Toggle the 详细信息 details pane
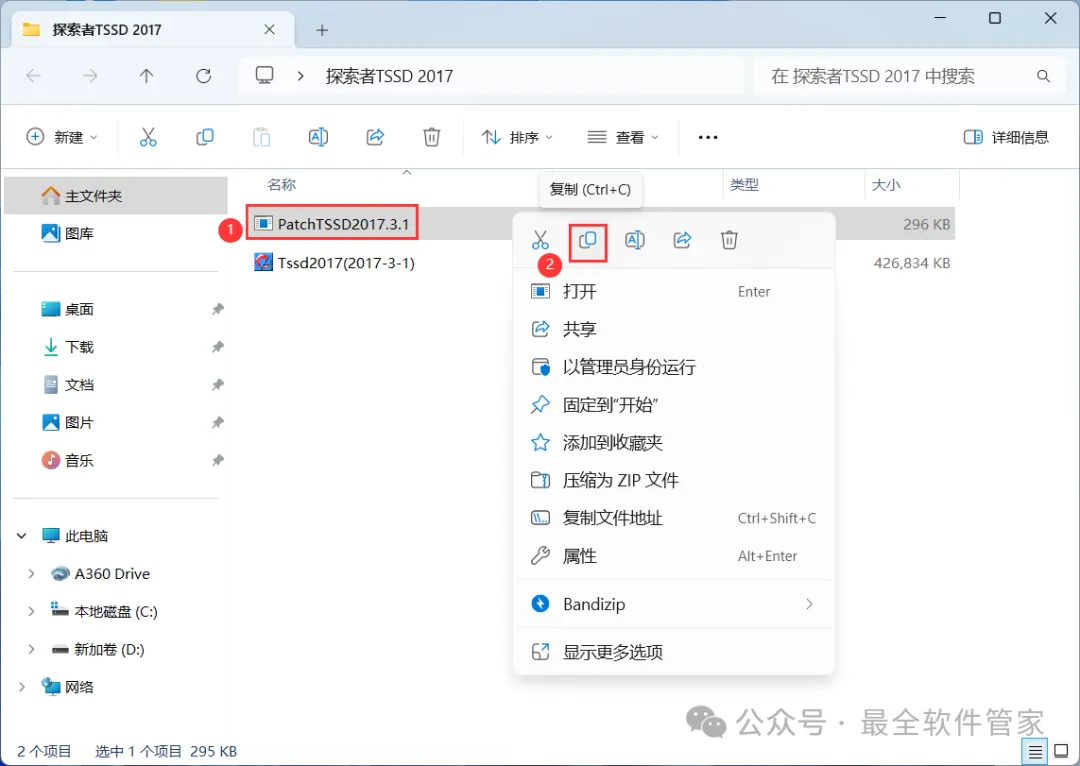This screenshot has width=1080, height=766. [x=1006, y=137]
